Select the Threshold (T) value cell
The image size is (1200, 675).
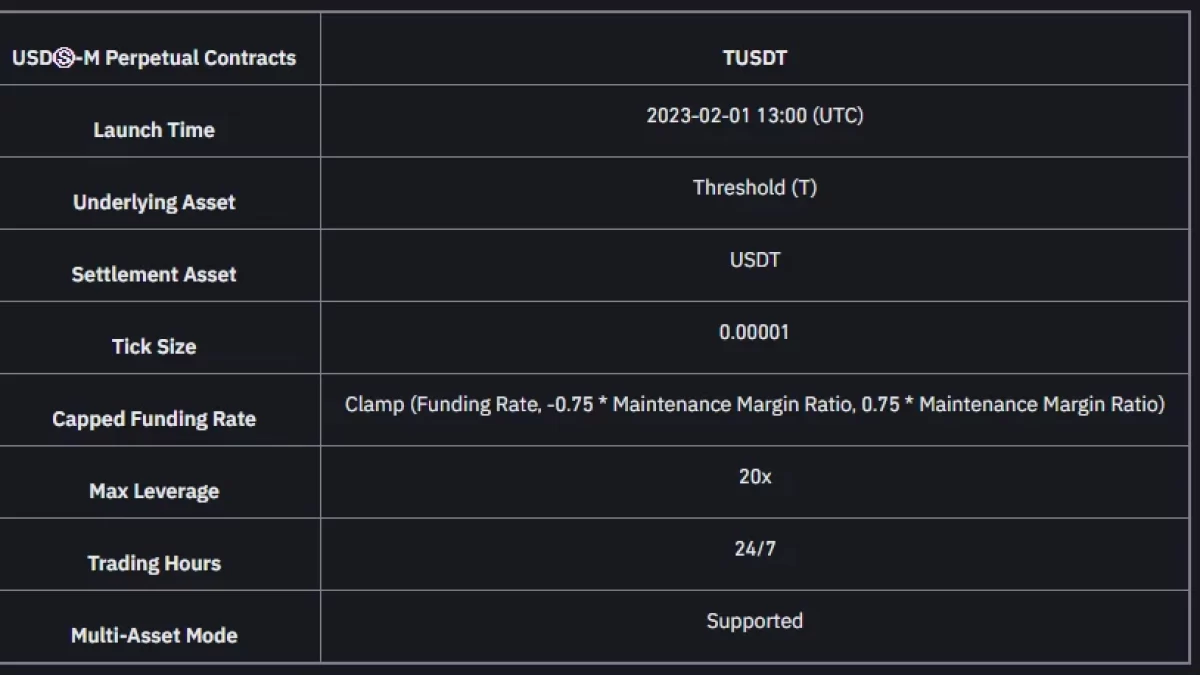[x=755, y=187]
